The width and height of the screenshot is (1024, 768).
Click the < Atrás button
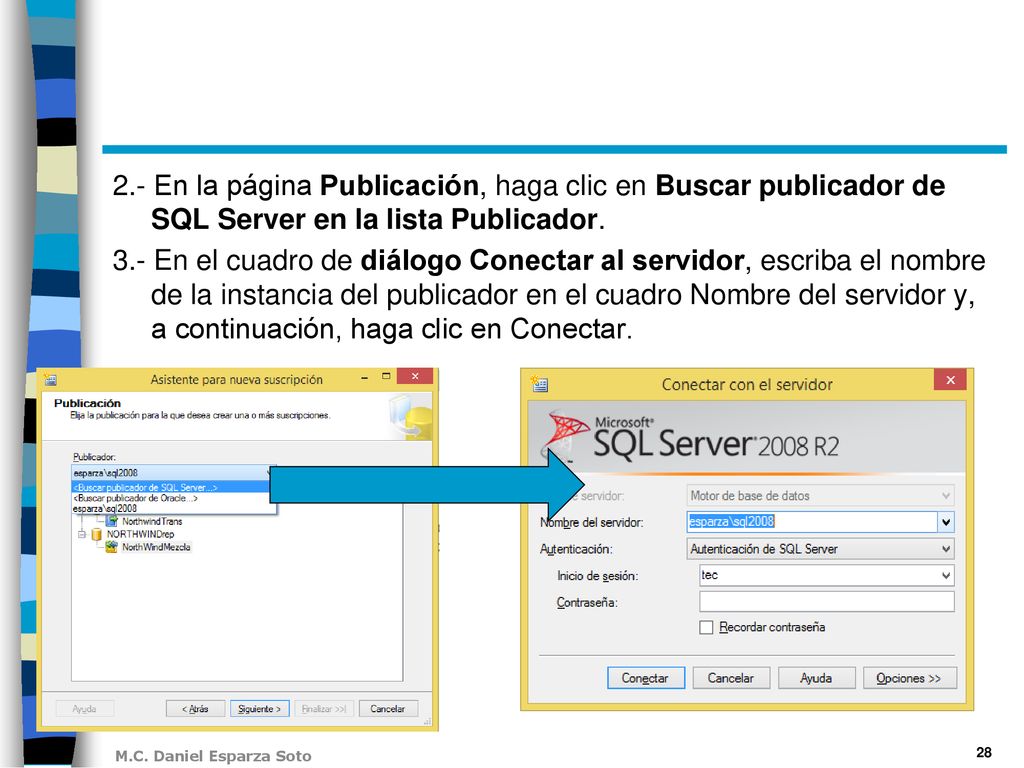195,709
